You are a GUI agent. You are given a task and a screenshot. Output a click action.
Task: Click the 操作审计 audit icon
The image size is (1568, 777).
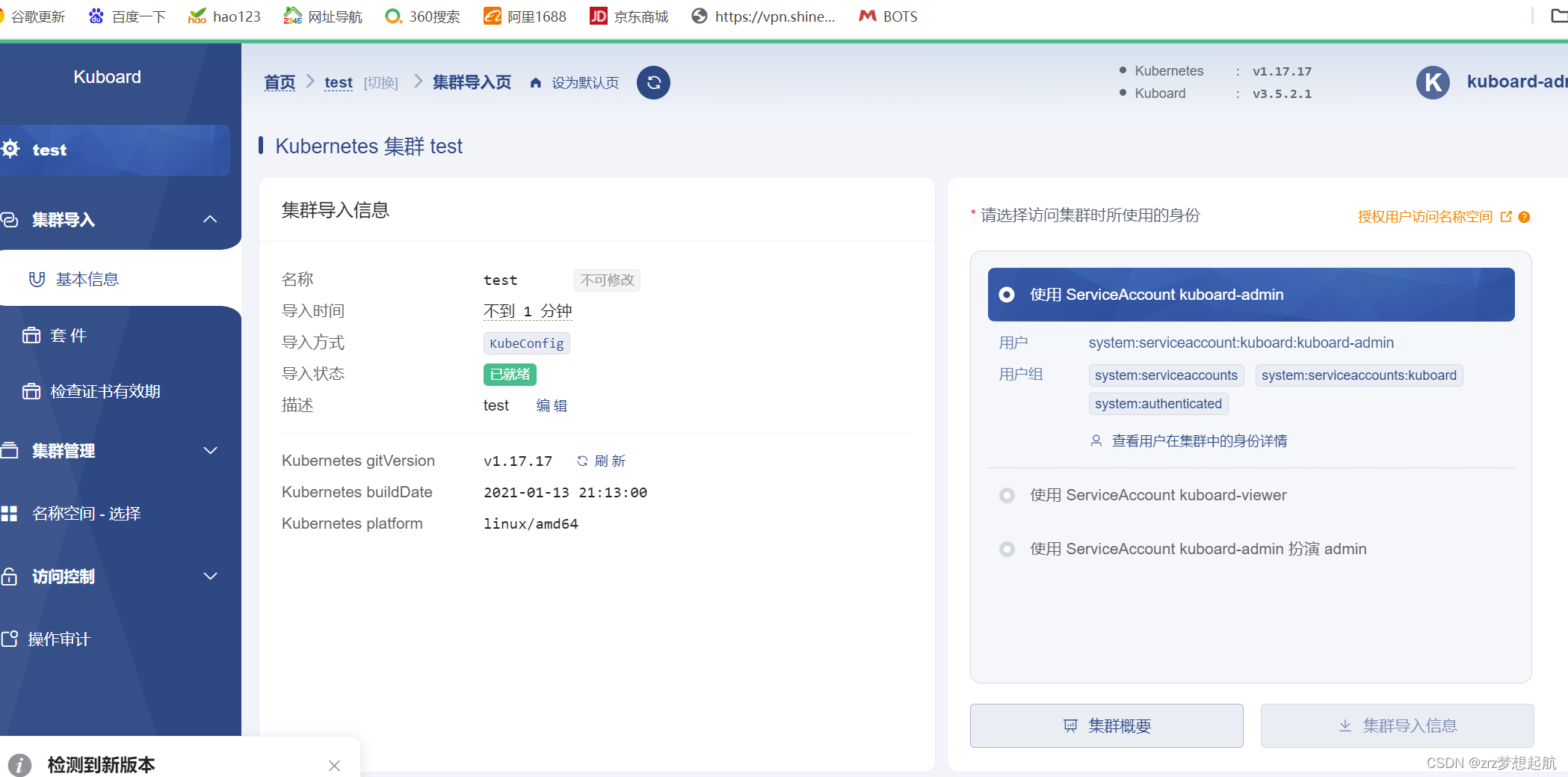[10, 639]
